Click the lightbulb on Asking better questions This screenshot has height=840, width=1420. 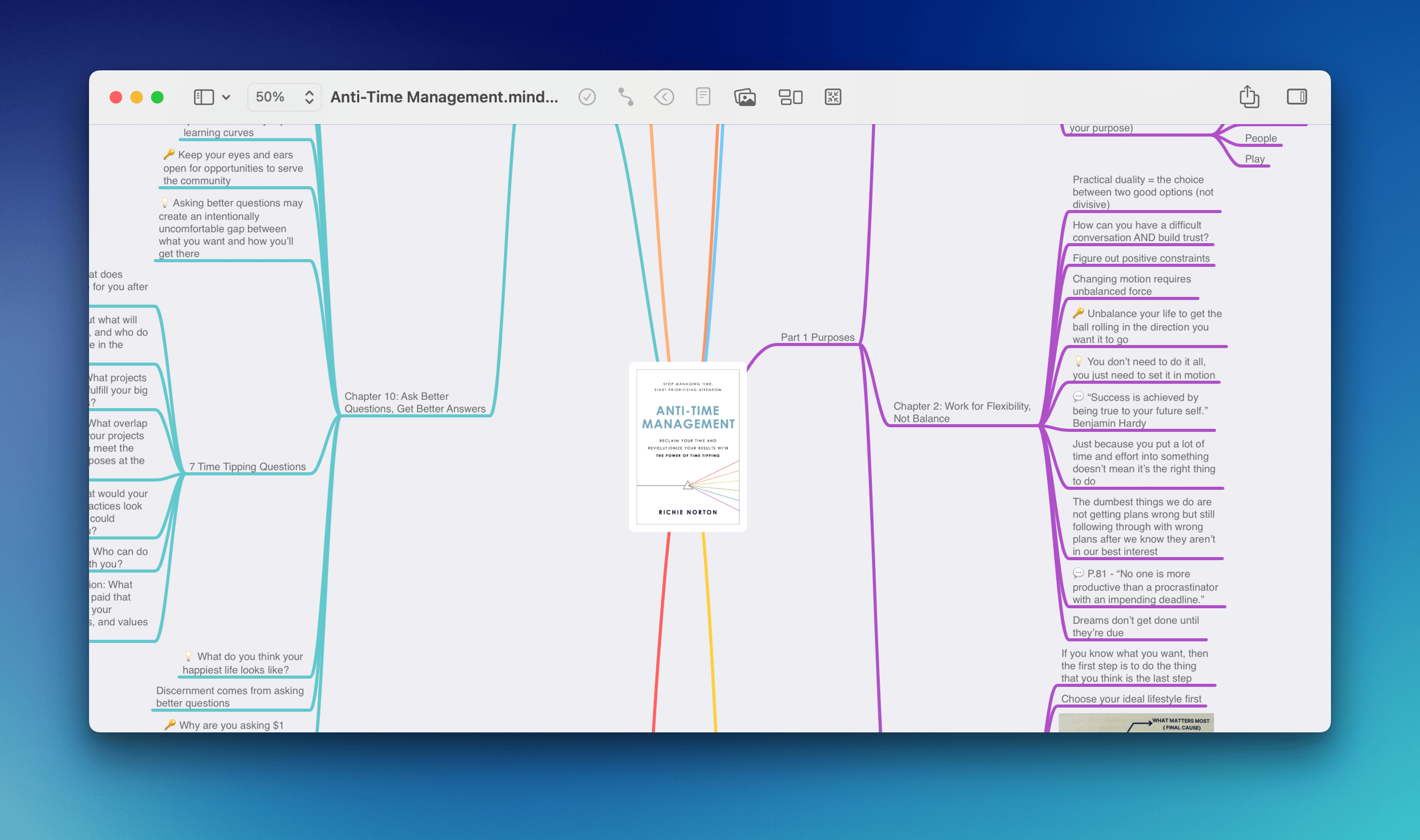(x=164, y=203)
